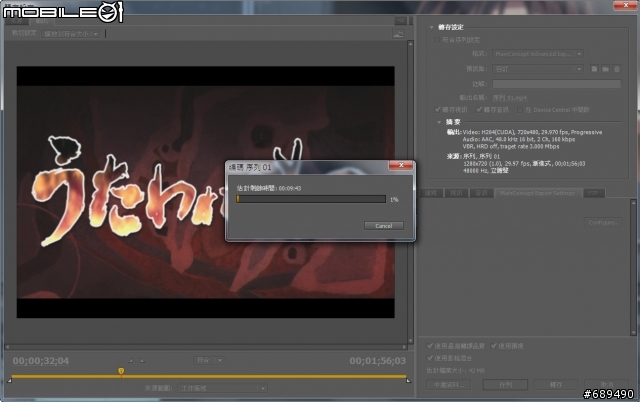Click the preview panel horizontal scrollbar

click(x=206, y=347)
